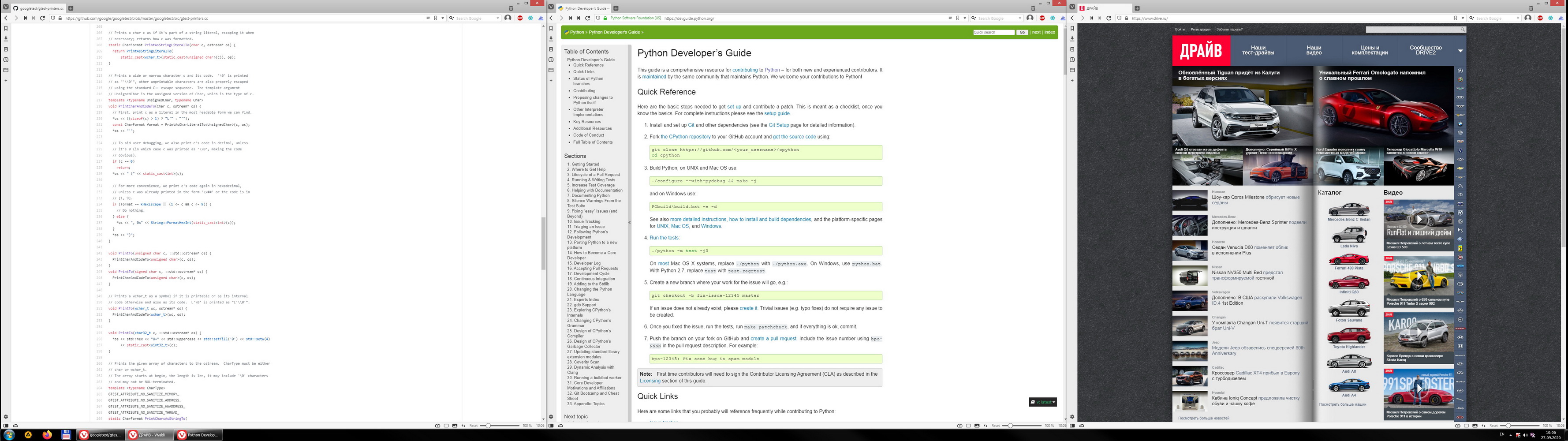Image resolution: width=1568 pixels, height=441 pixels.
Task: Open user profile in googletest window
Action: tap(508, 18)
